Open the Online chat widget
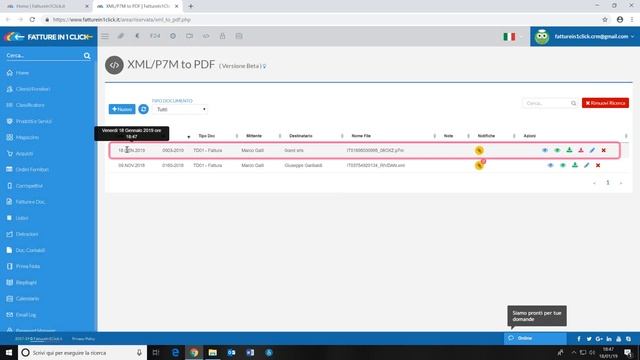The image size is (640, 360). 535,338
